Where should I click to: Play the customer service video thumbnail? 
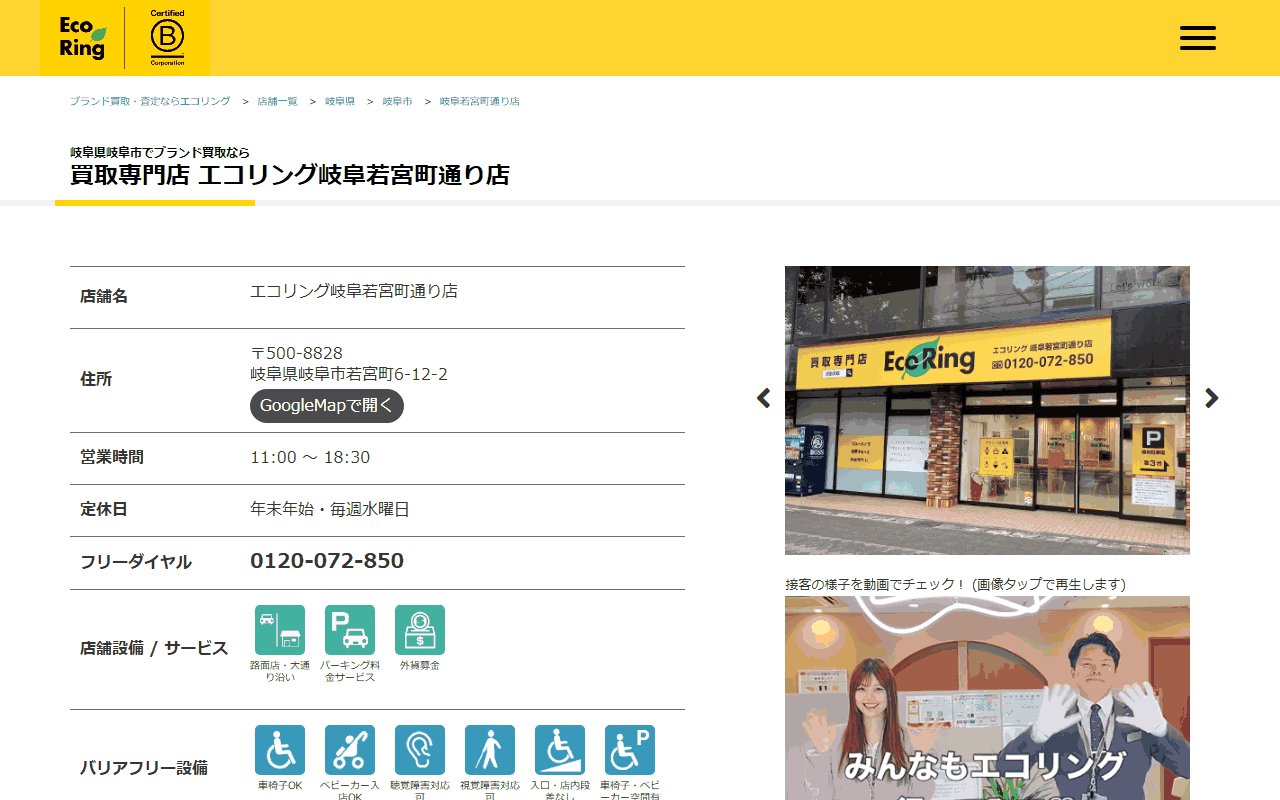pyautogui.click(x=987, y=698)
